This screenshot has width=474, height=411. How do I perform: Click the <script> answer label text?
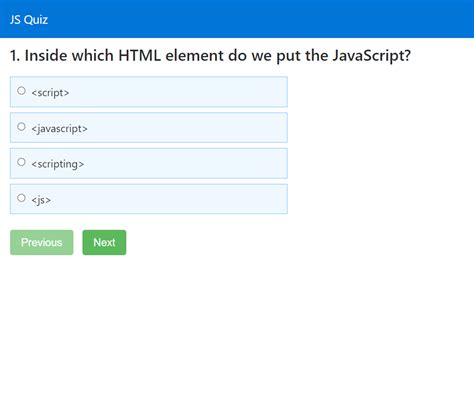pyautogui.click(x=50, y=93)
